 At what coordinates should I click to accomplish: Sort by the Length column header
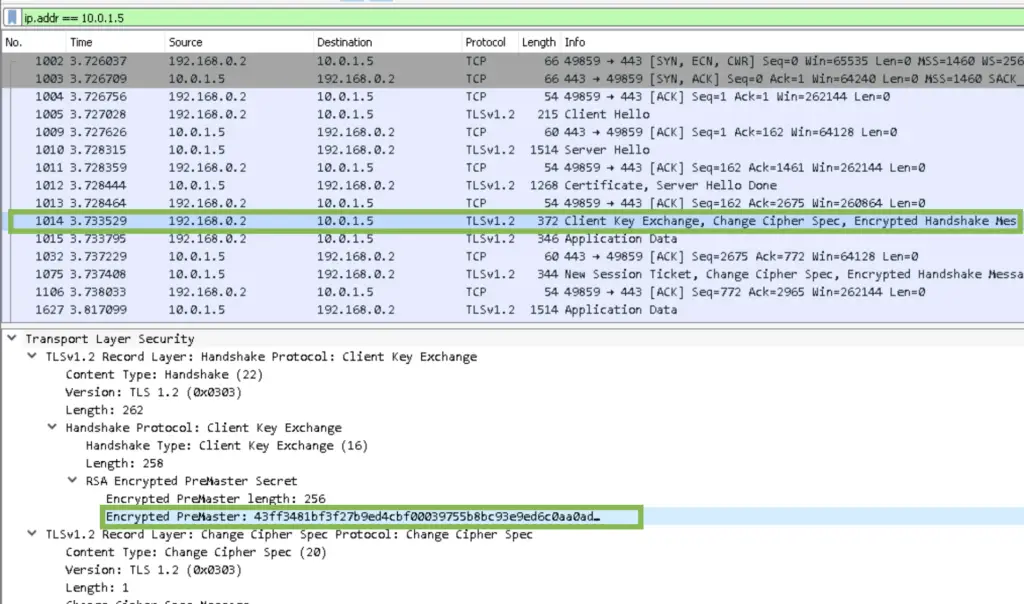click(539, 42)
